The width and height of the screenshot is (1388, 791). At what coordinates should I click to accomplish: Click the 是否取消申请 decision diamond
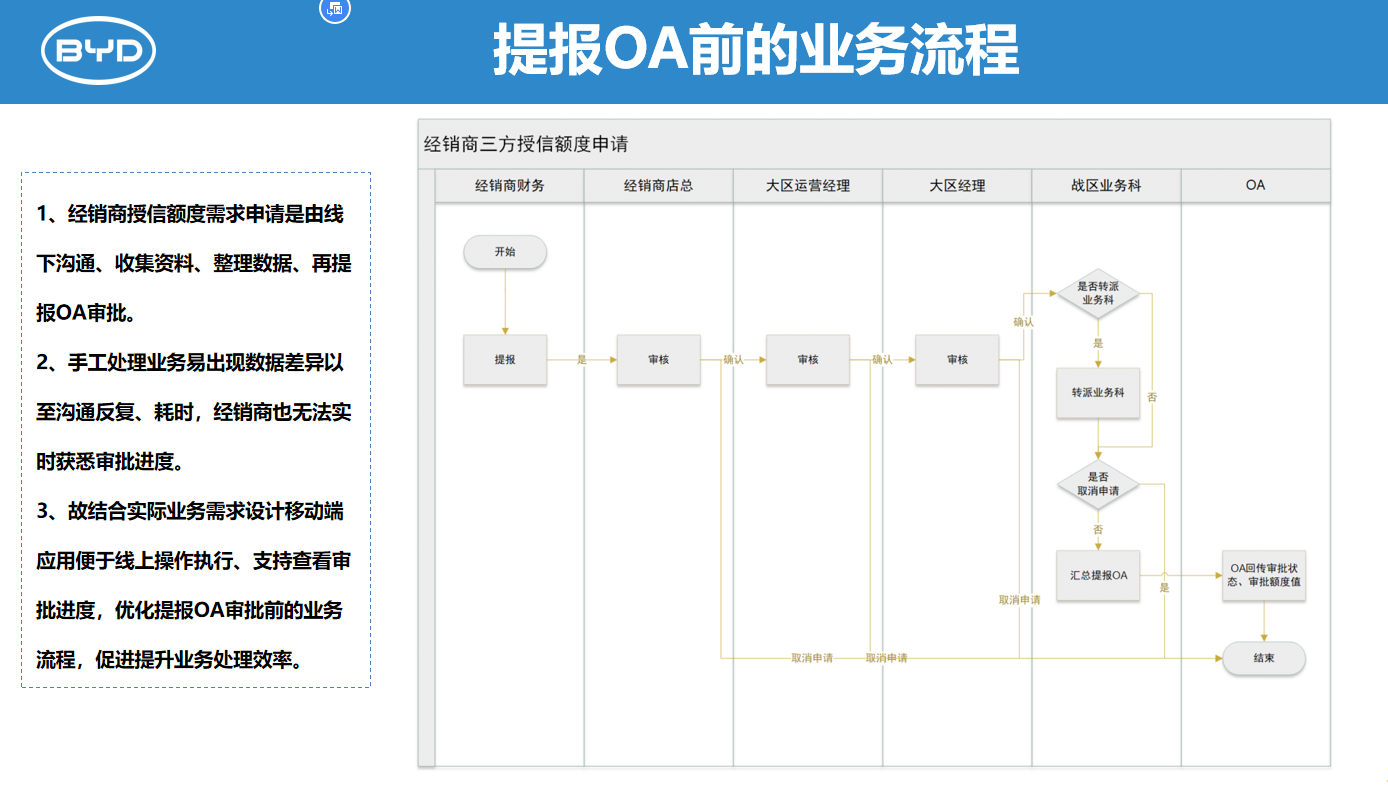click(x=1098, y=484)
